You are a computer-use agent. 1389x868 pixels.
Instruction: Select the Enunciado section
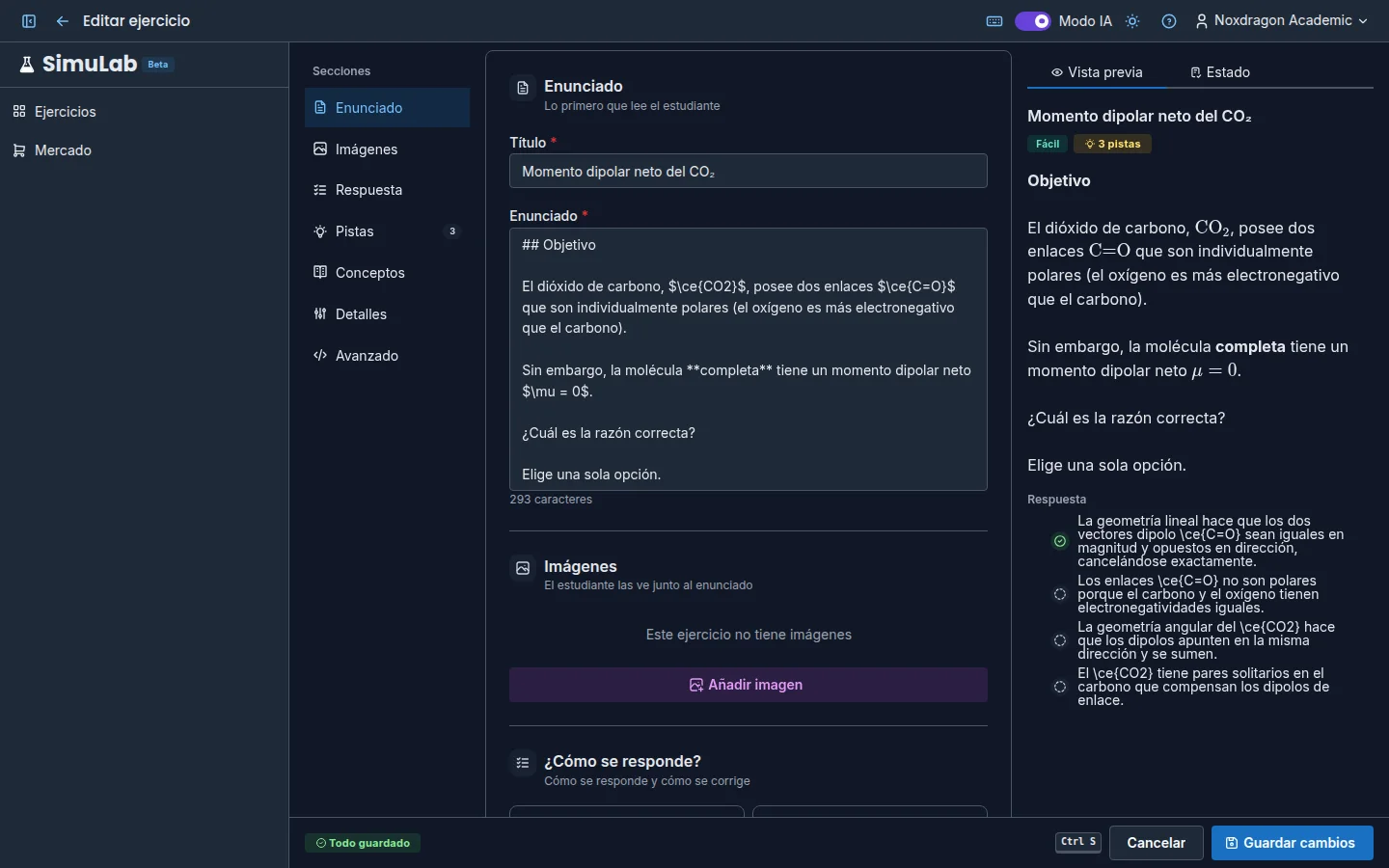387,108
